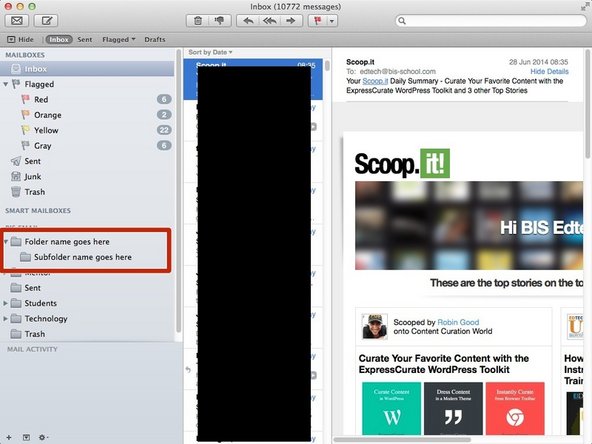Open 'Curate Your Favorite Content' article title

point(443,364)
